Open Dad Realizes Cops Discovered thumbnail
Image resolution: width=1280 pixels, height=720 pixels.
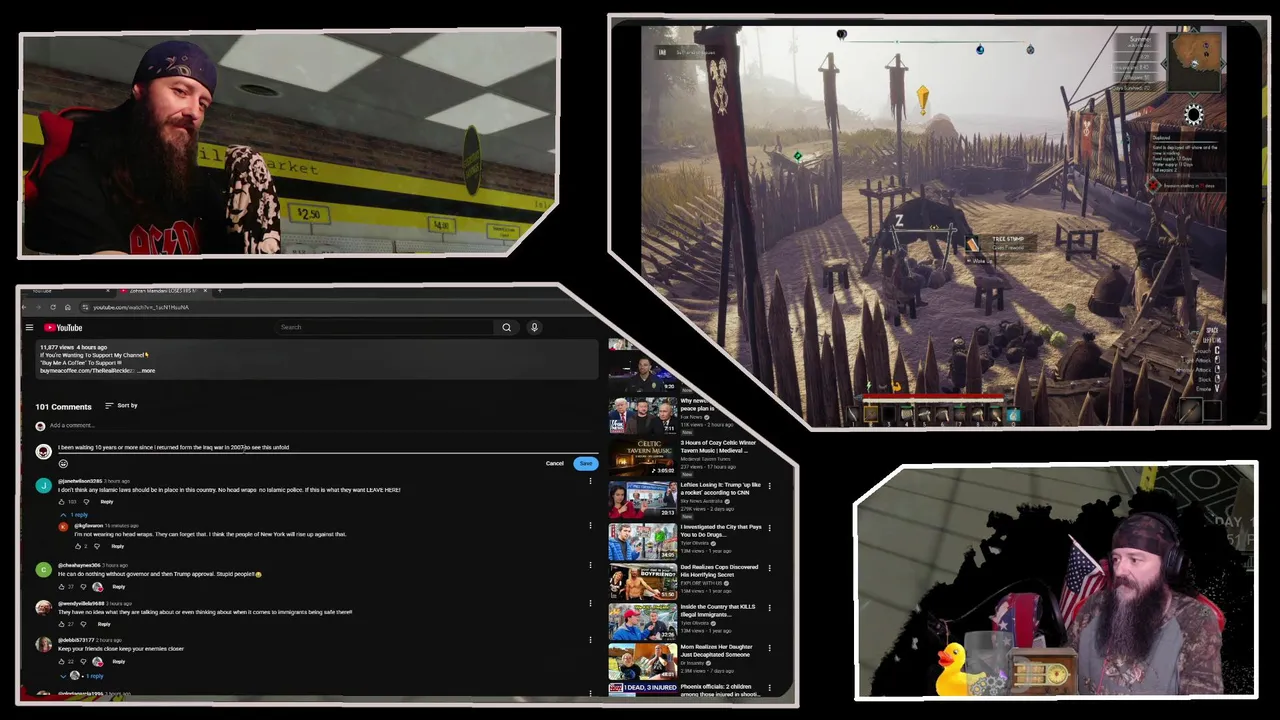pos(643,581)
